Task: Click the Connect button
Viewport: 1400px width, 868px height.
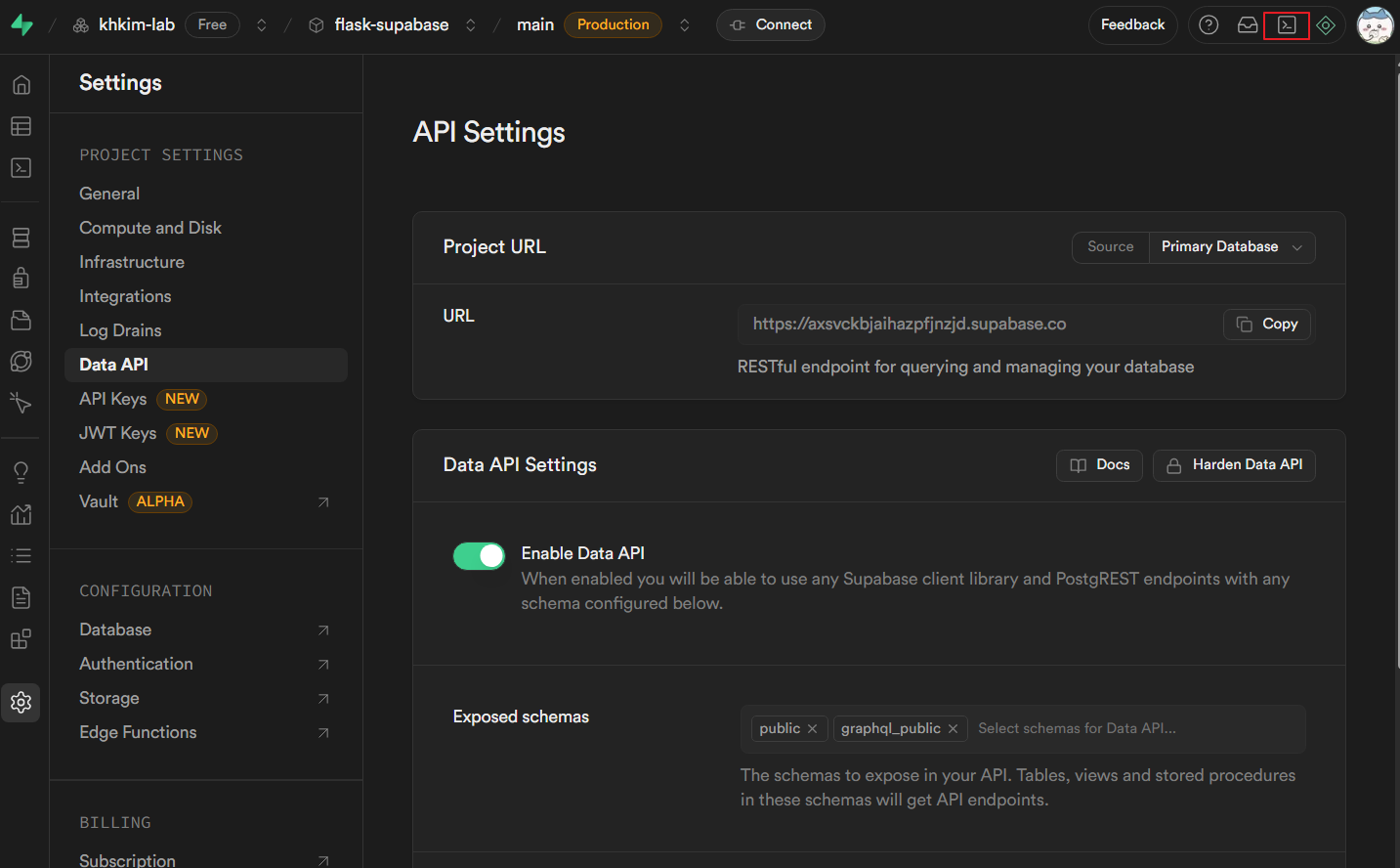Action: (x=771, y=25)
